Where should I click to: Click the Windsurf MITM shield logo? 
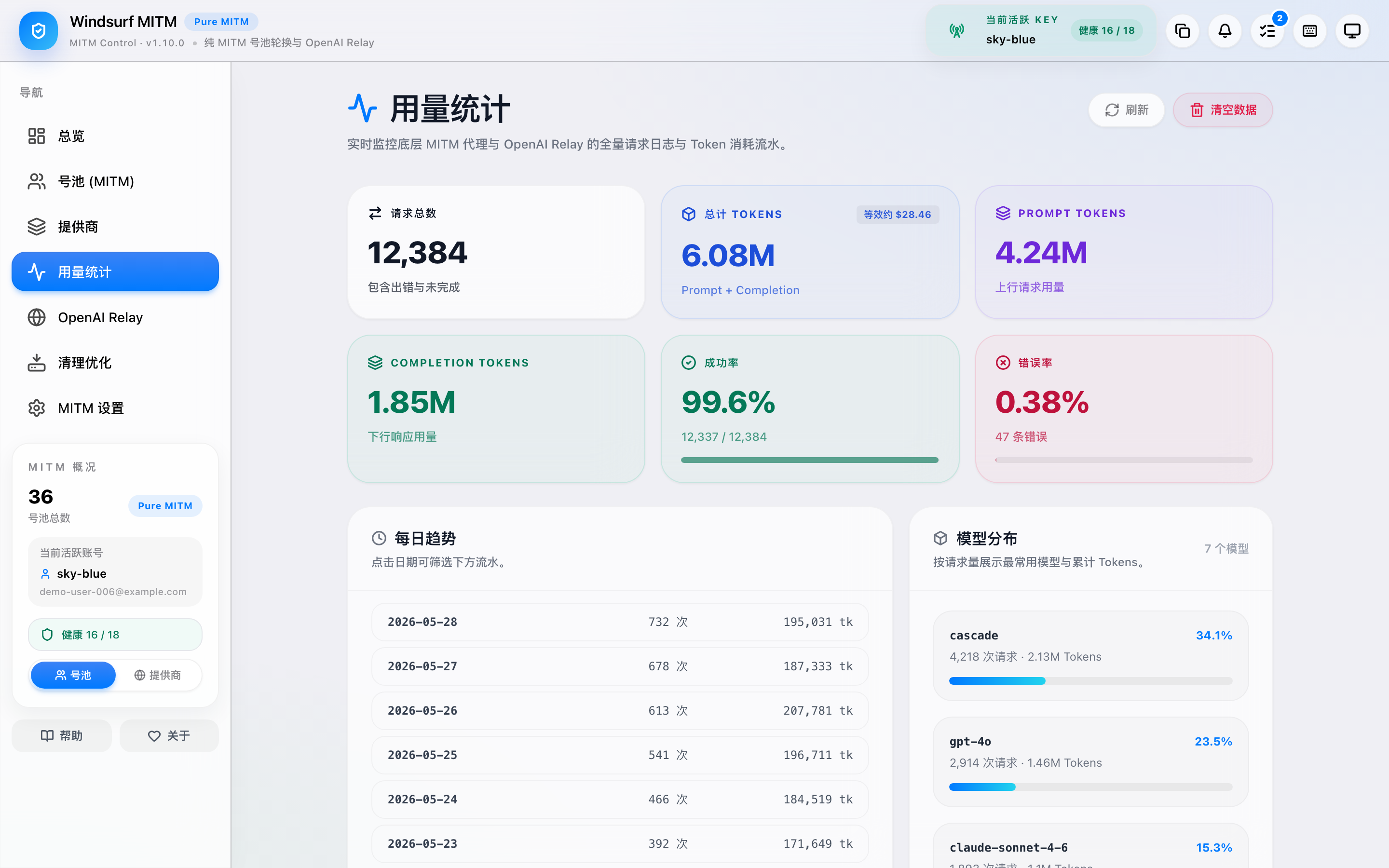(38, 31)
